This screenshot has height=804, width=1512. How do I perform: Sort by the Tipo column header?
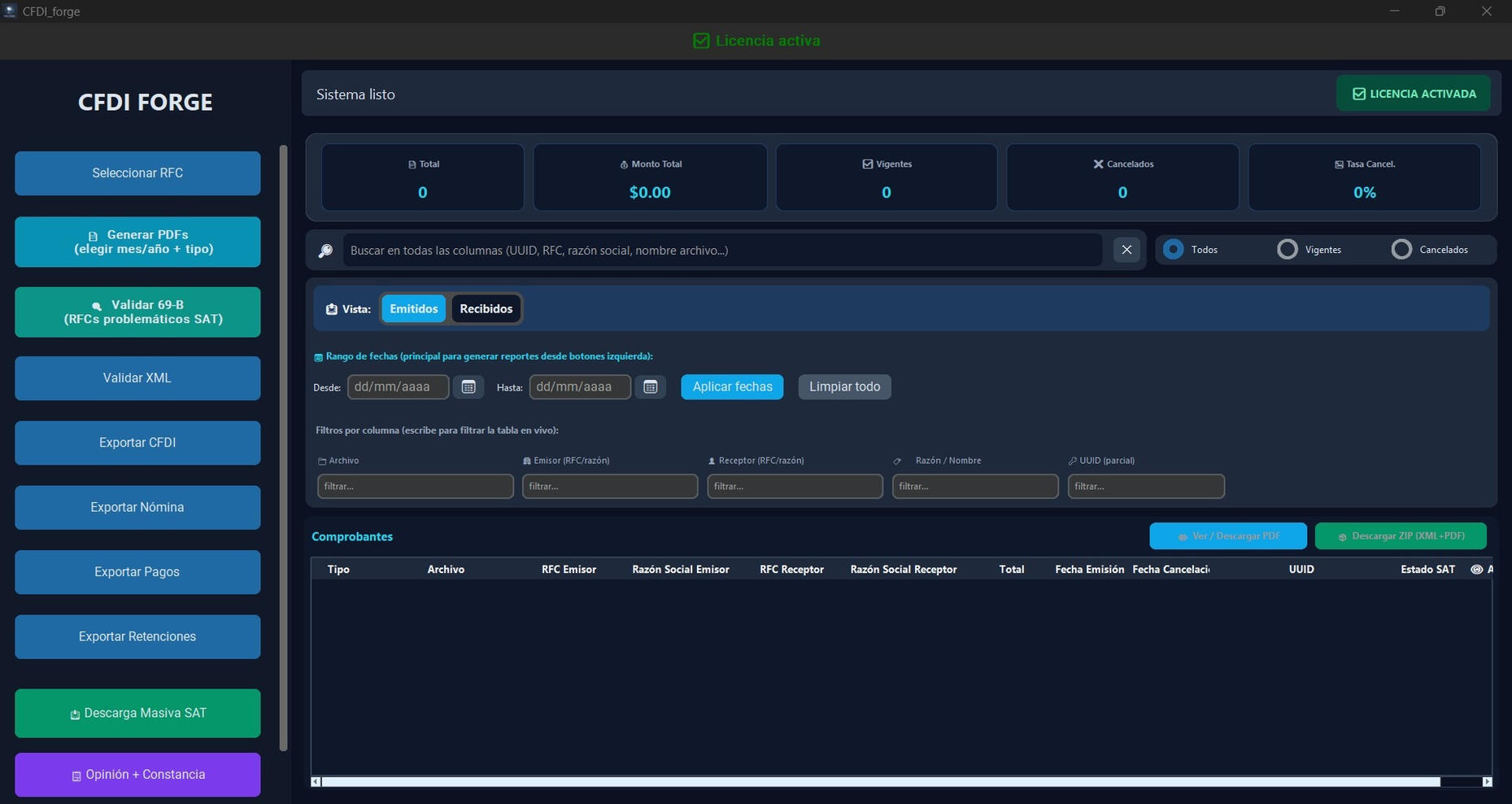[x=338, y=570]
